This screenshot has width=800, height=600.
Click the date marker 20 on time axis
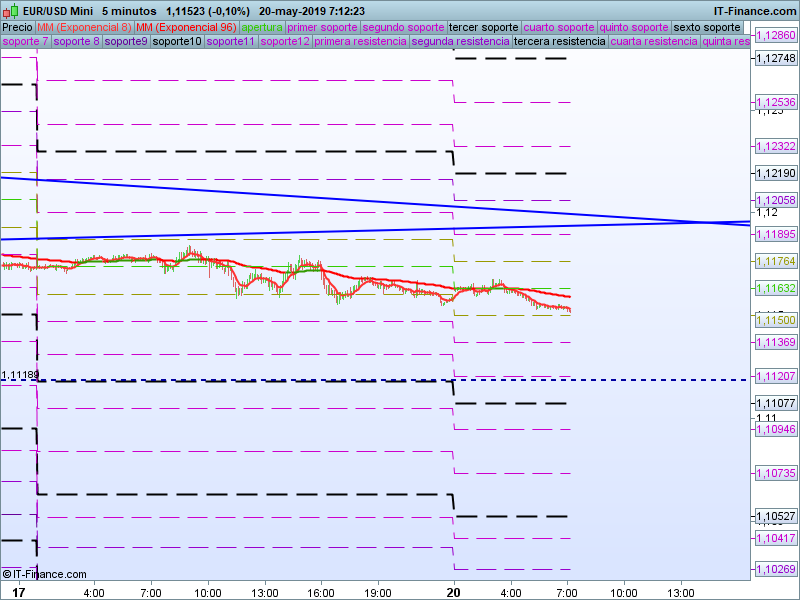coord(454,592)
